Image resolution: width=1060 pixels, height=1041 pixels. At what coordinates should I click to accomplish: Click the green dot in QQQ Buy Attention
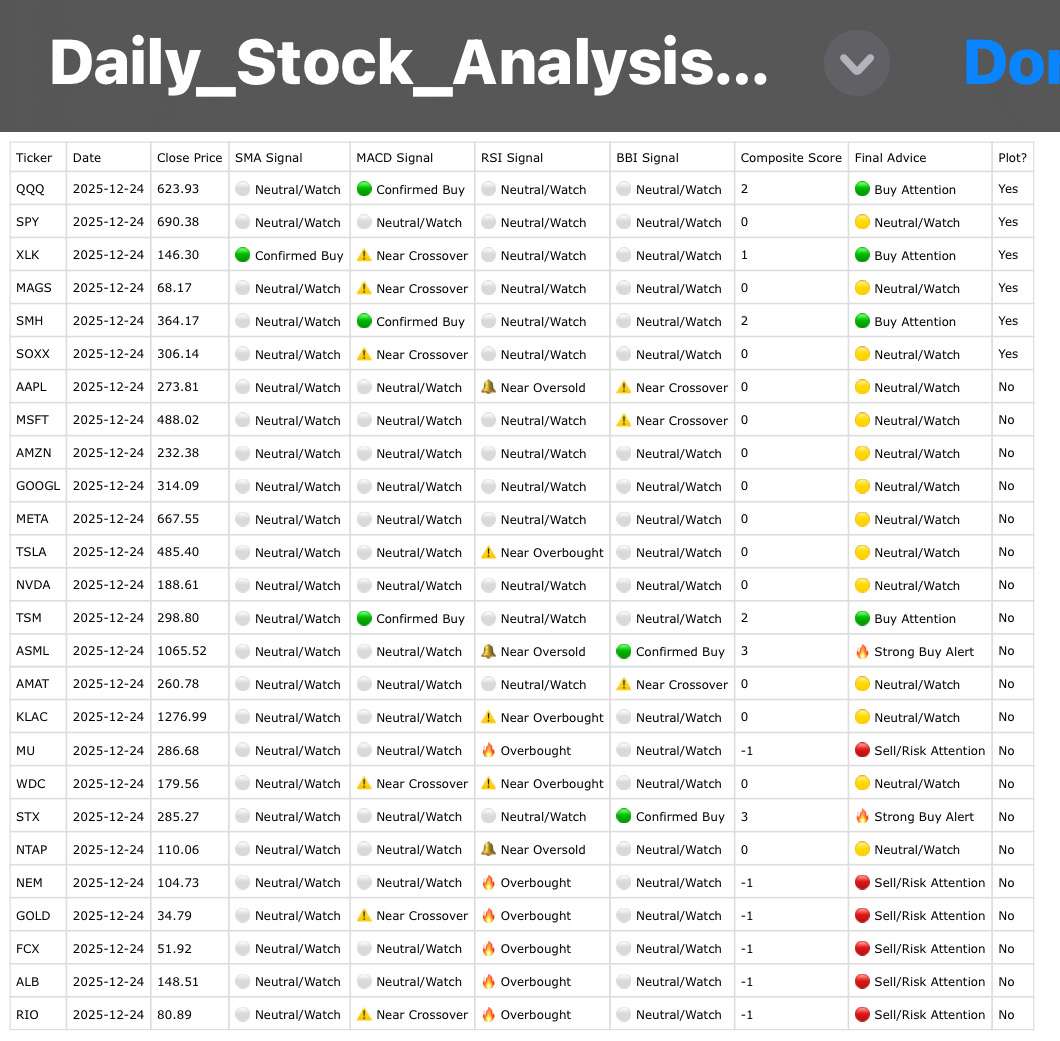(x=862, y=189)
